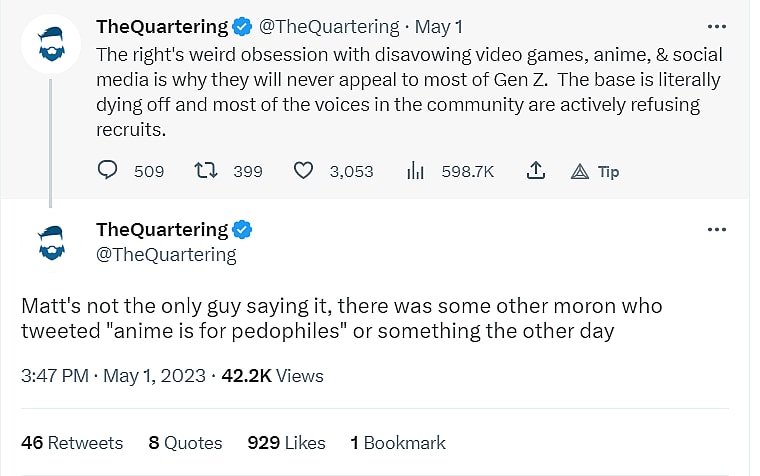Click the 1 Bookmark count
760x476 pixels.
[x=398, y=442]
